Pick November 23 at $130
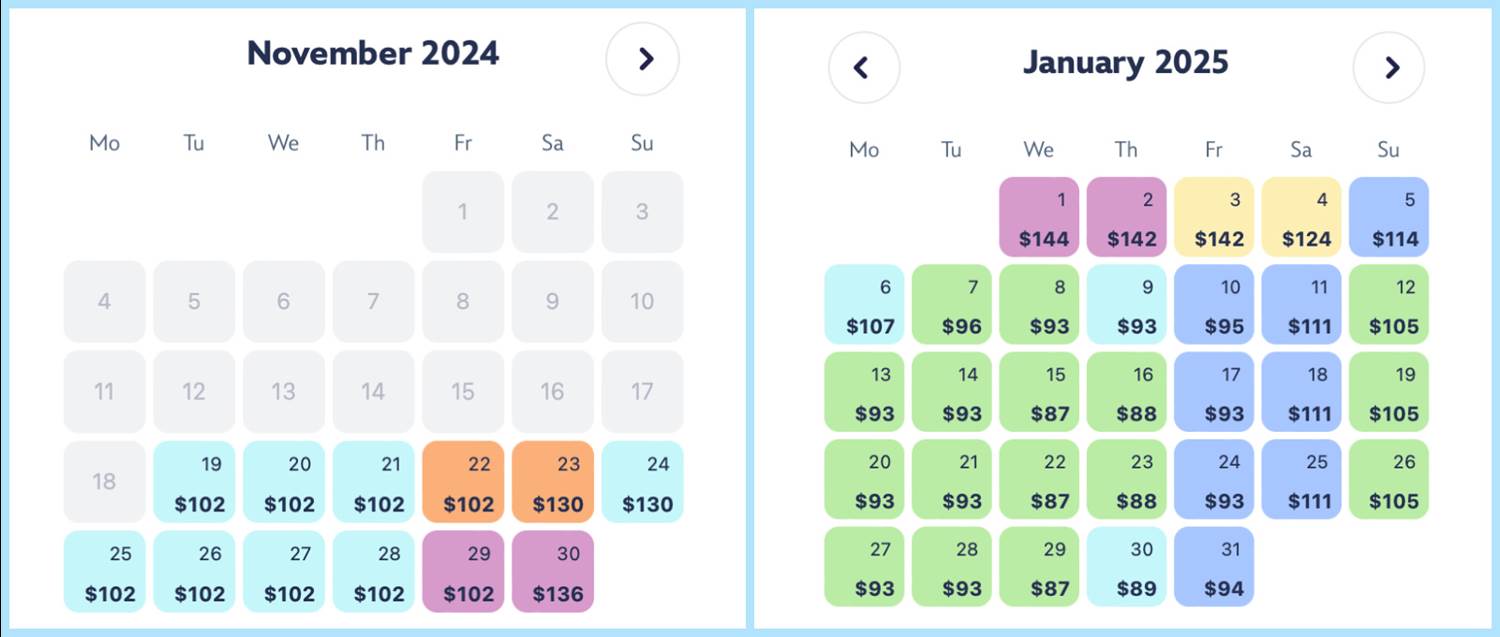This screenshot has height=637, width=1500. point(553,482)
